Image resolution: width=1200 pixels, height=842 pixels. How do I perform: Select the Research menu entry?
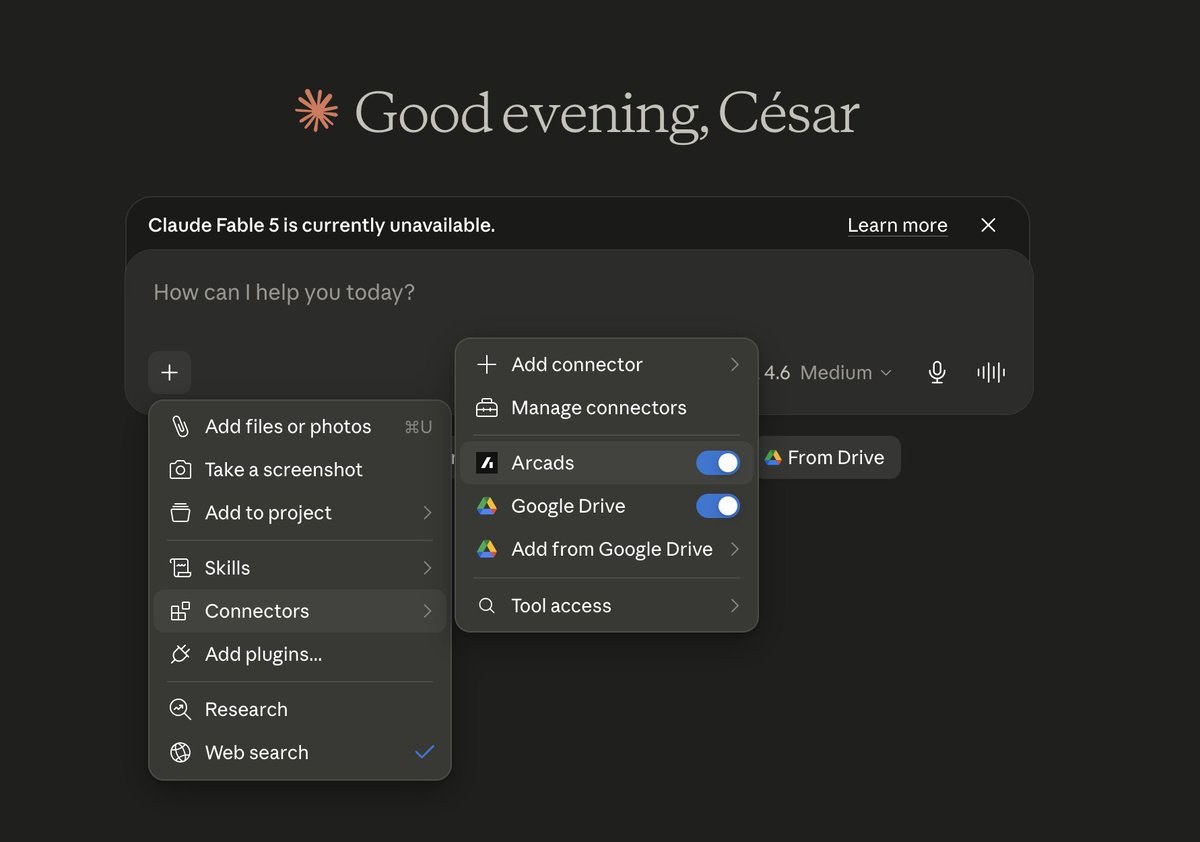click(x=300, y=709)
